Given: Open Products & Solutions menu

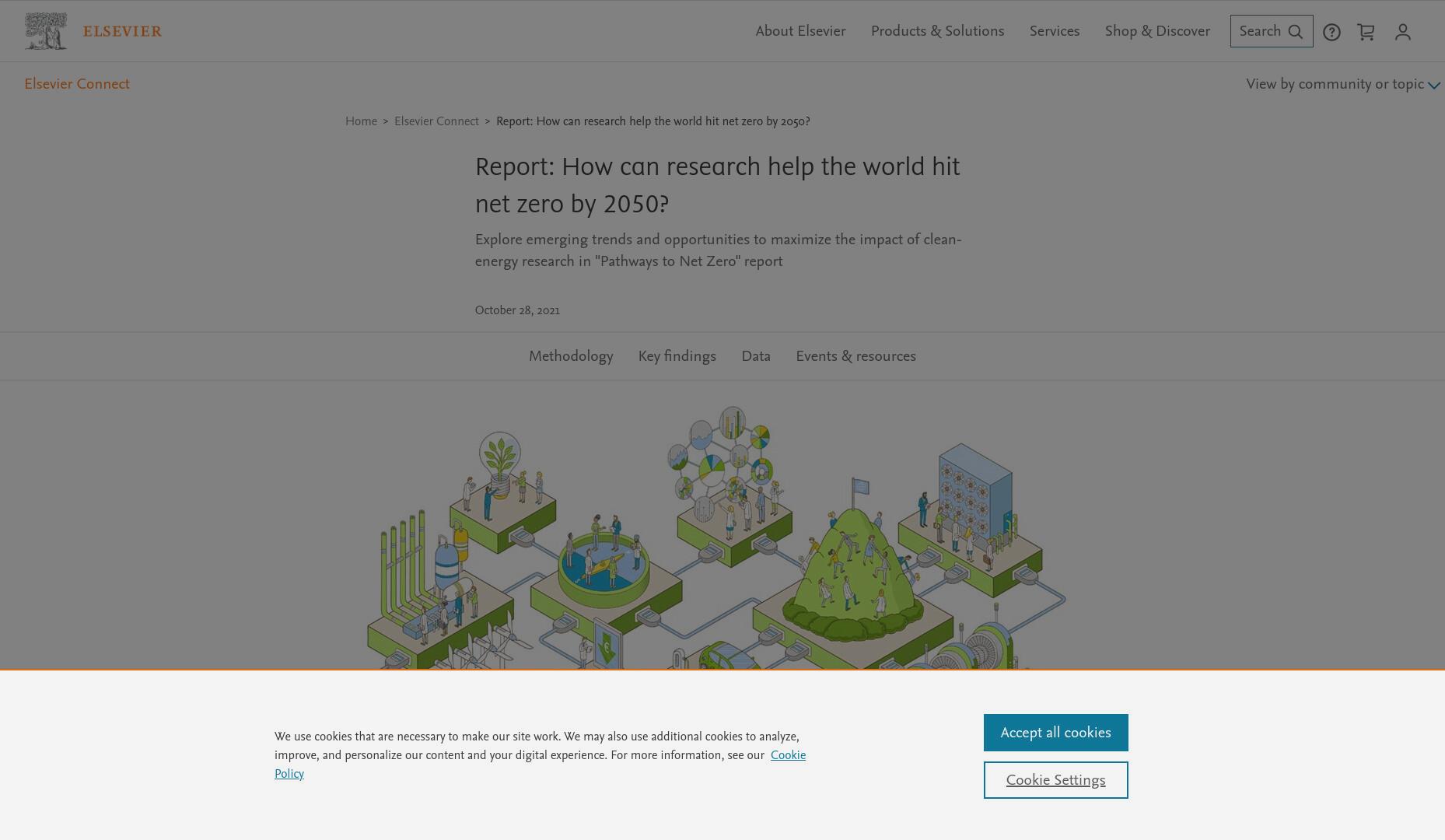Looking at the screenshot, I should click(x=937, y=31).
